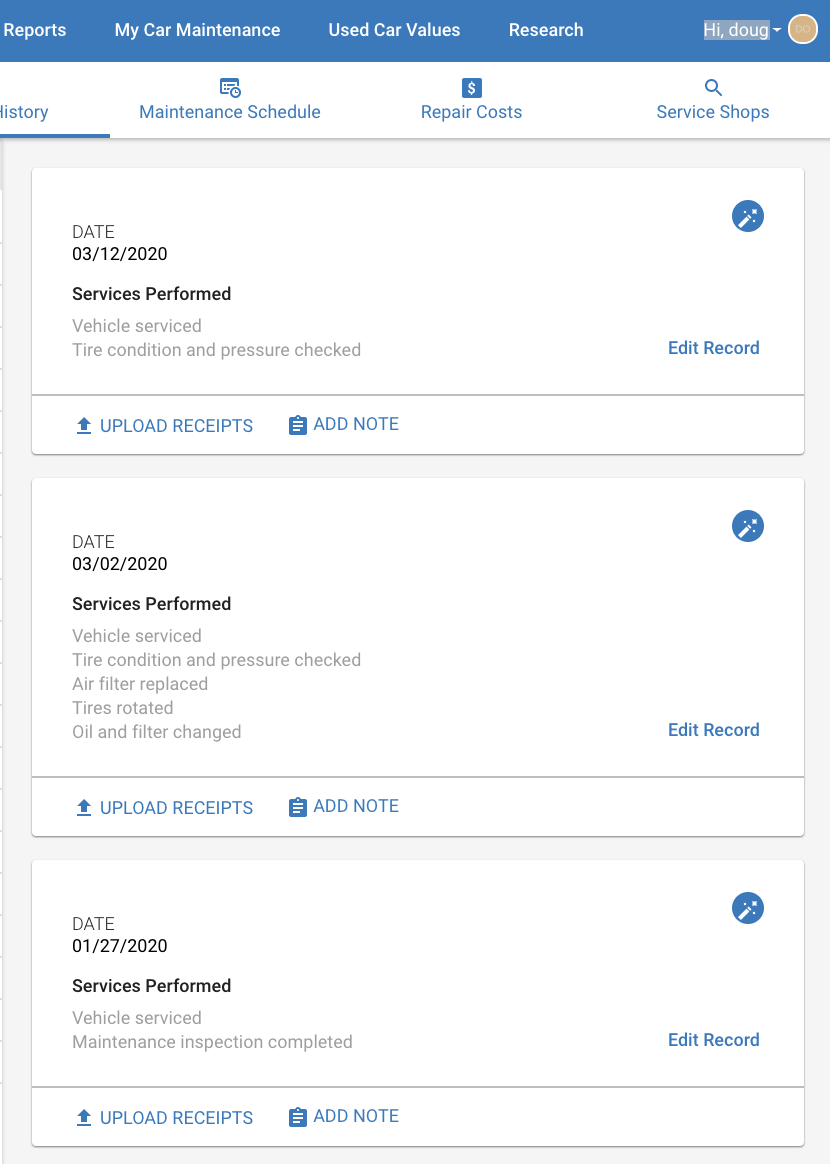This screenshot has width=830, height=1164.
Task: Switch to the Repair Costs tab
Action: 471,100
